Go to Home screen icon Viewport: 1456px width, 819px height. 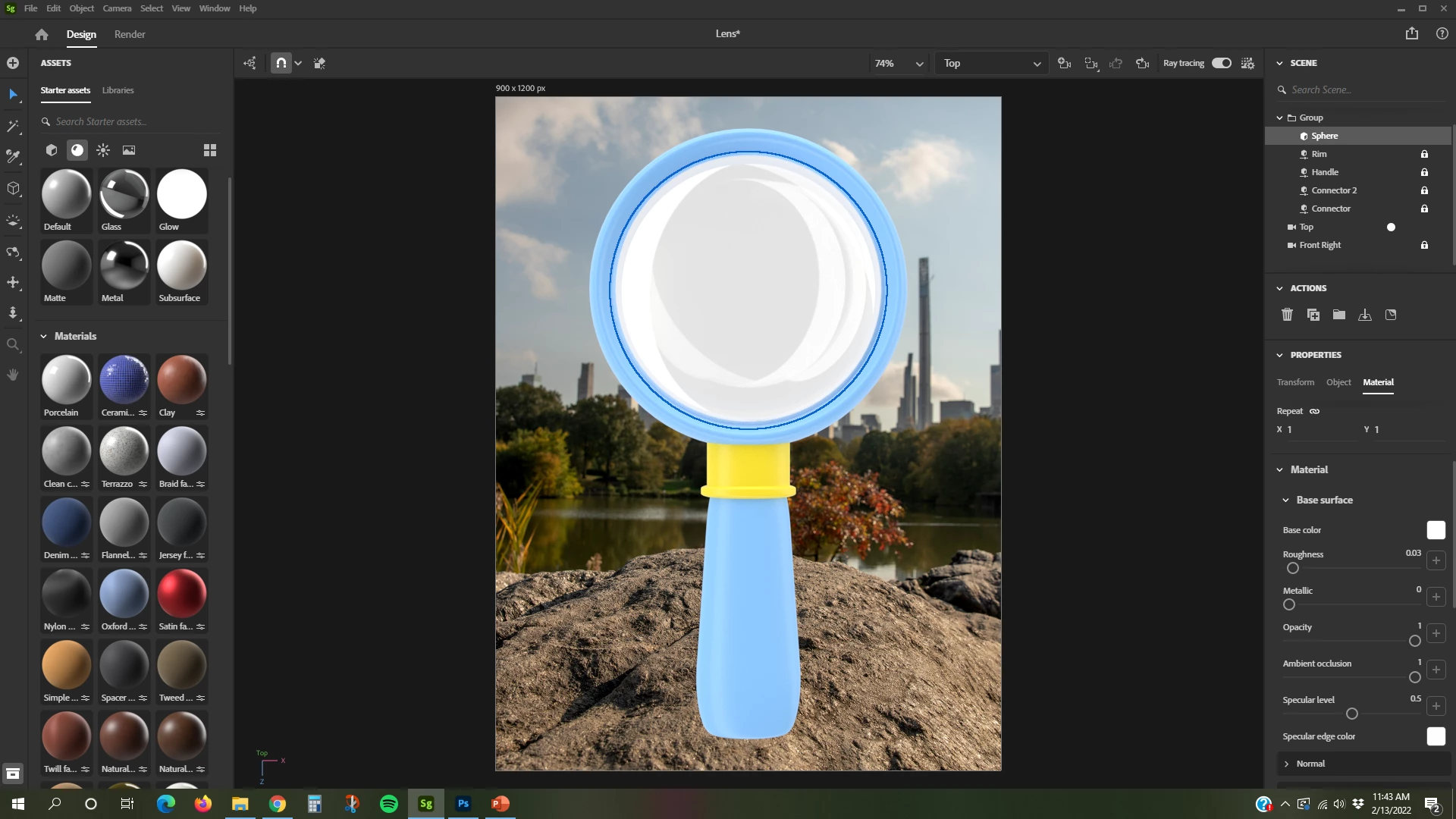(42, 34)
